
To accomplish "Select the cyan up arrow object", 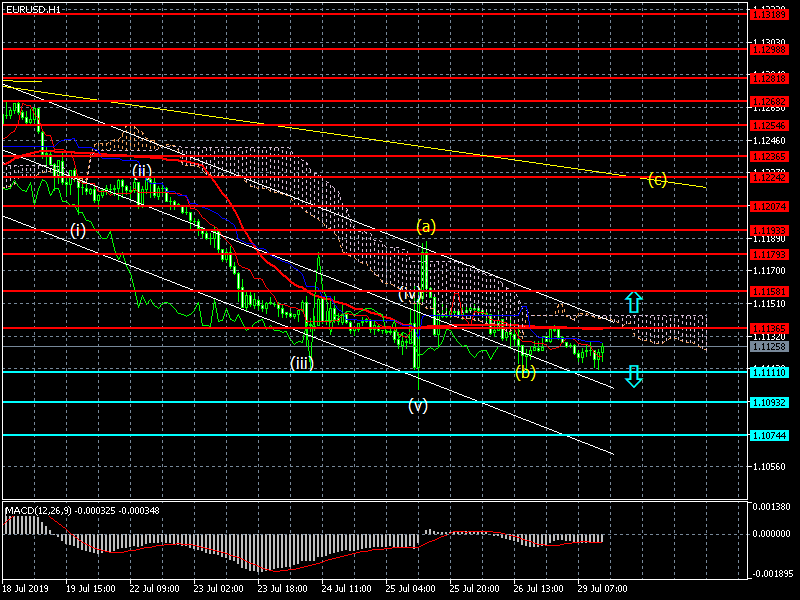I will pyautogui.click(x=634, y=302).
